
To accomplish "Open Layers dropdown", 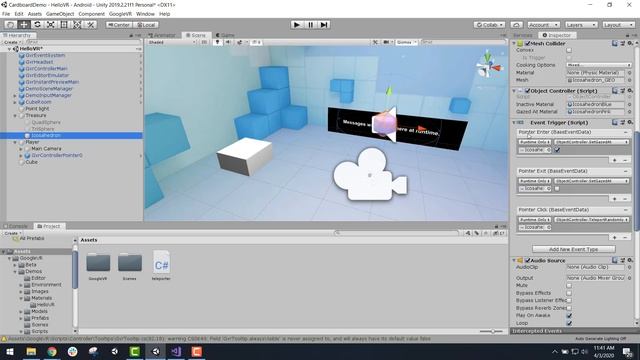I will coord(581,25).
